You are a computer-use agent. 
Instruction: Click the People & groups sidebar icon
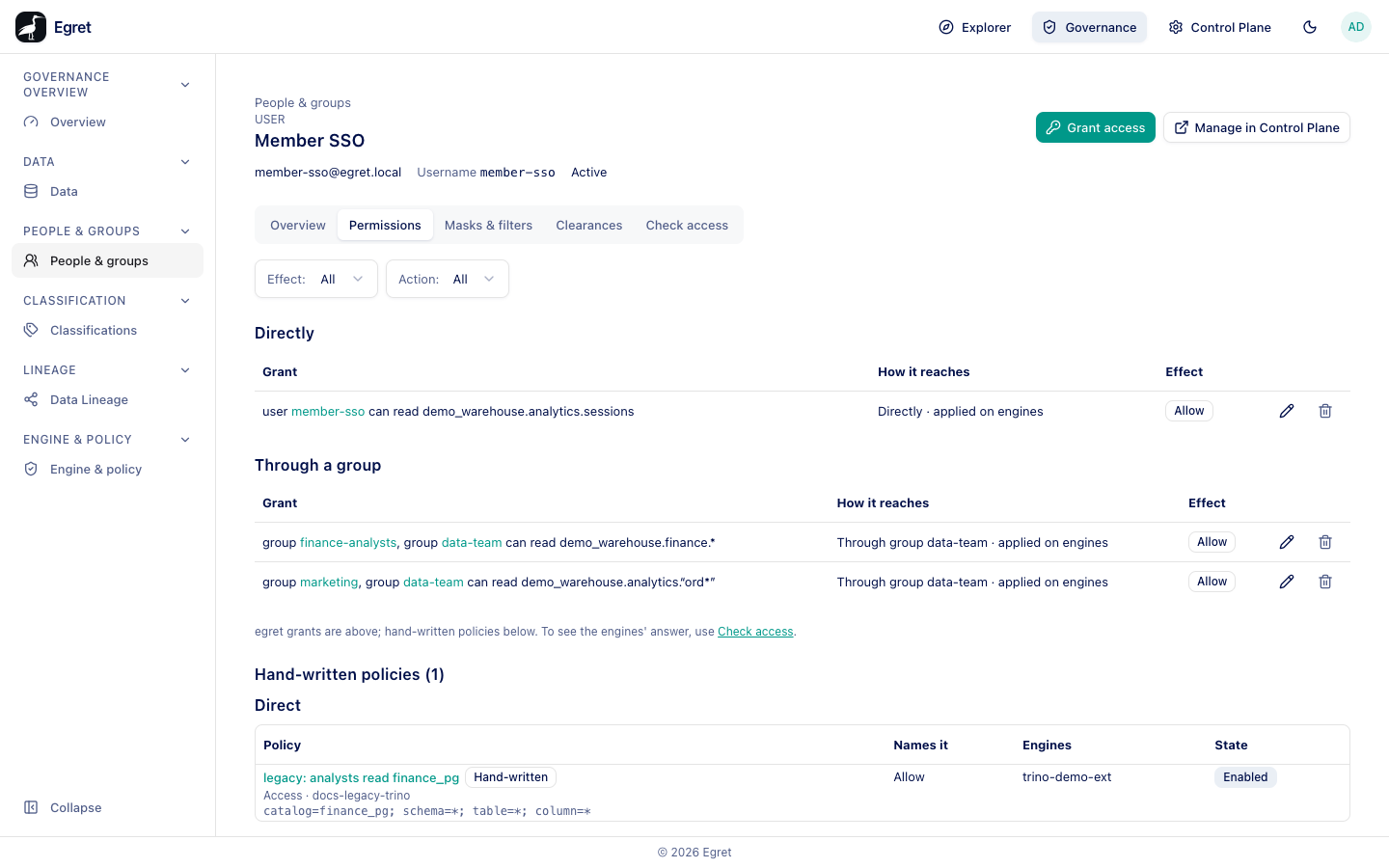click(x=31, y=260)
